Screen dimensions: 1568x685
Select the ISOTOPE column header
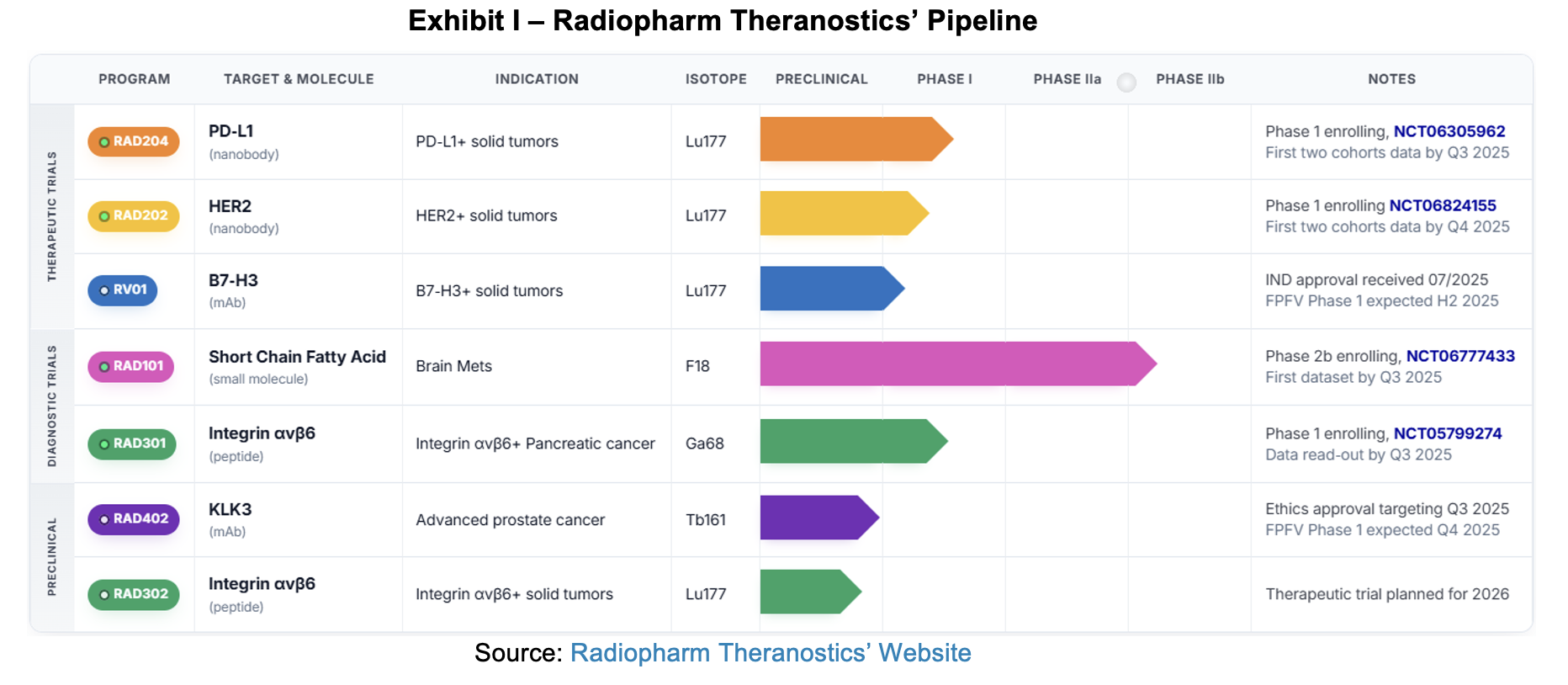coord(715,79)
